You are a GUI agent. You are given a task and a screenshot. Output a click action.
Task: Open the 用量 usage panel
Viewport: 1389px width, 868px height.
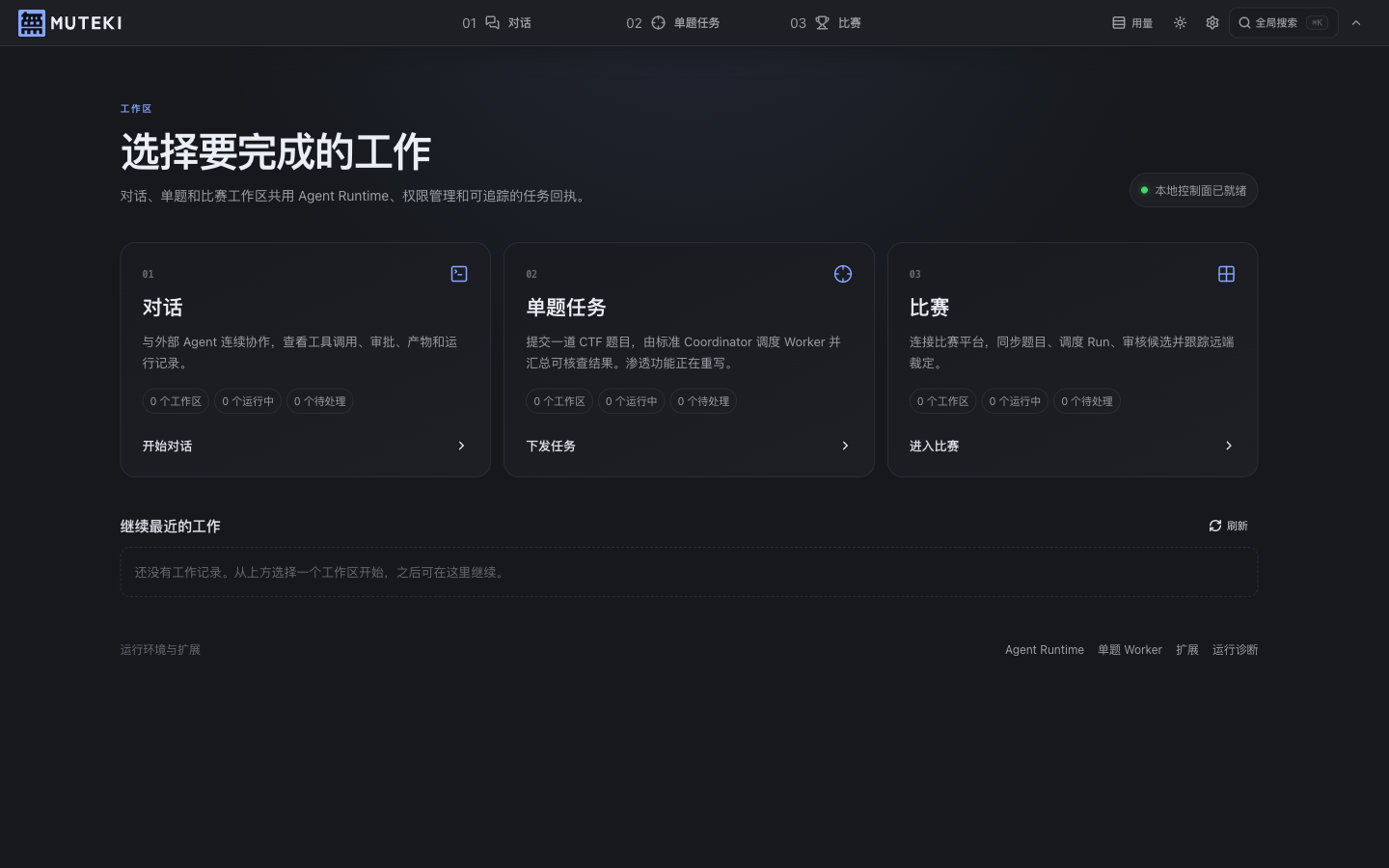pos(1132,23)
